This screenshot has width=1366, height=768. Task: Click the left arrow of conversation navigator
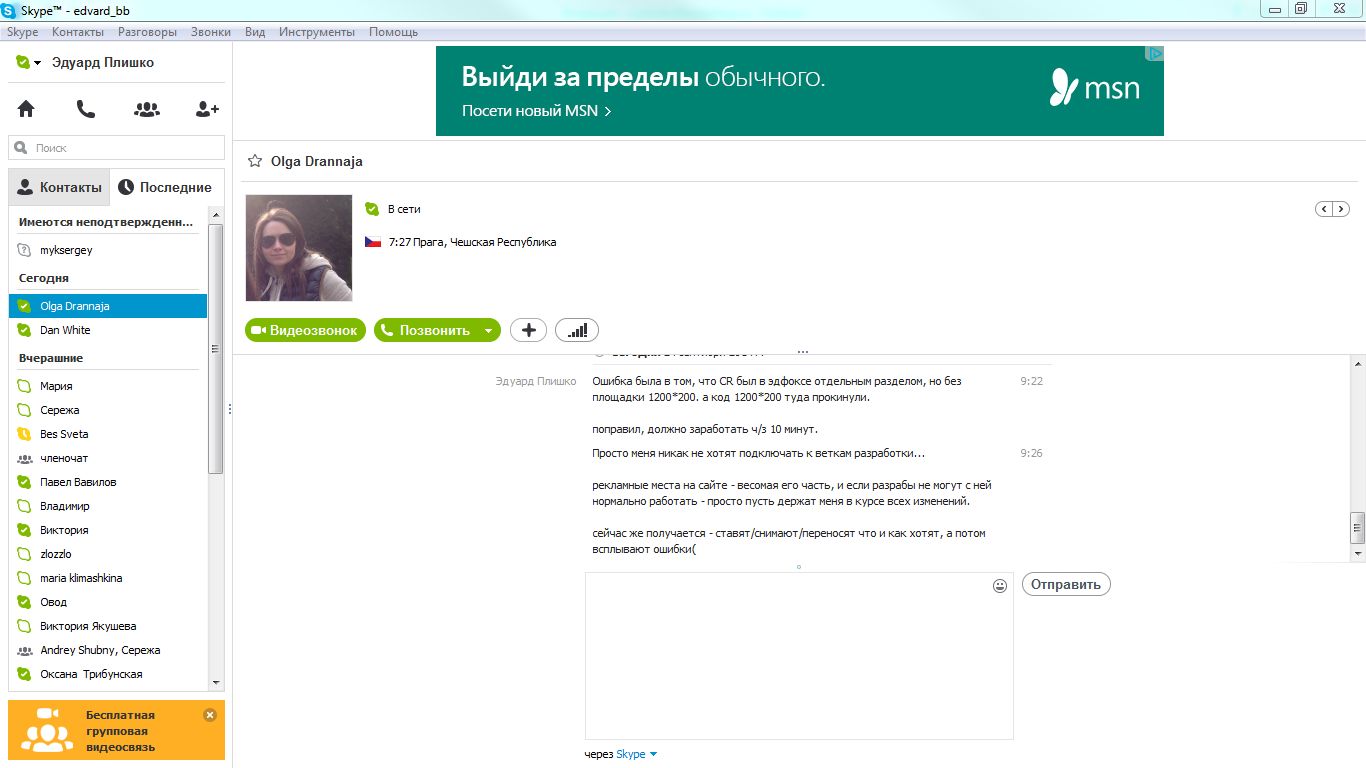pyautogui.click(x=1324, y=209)
